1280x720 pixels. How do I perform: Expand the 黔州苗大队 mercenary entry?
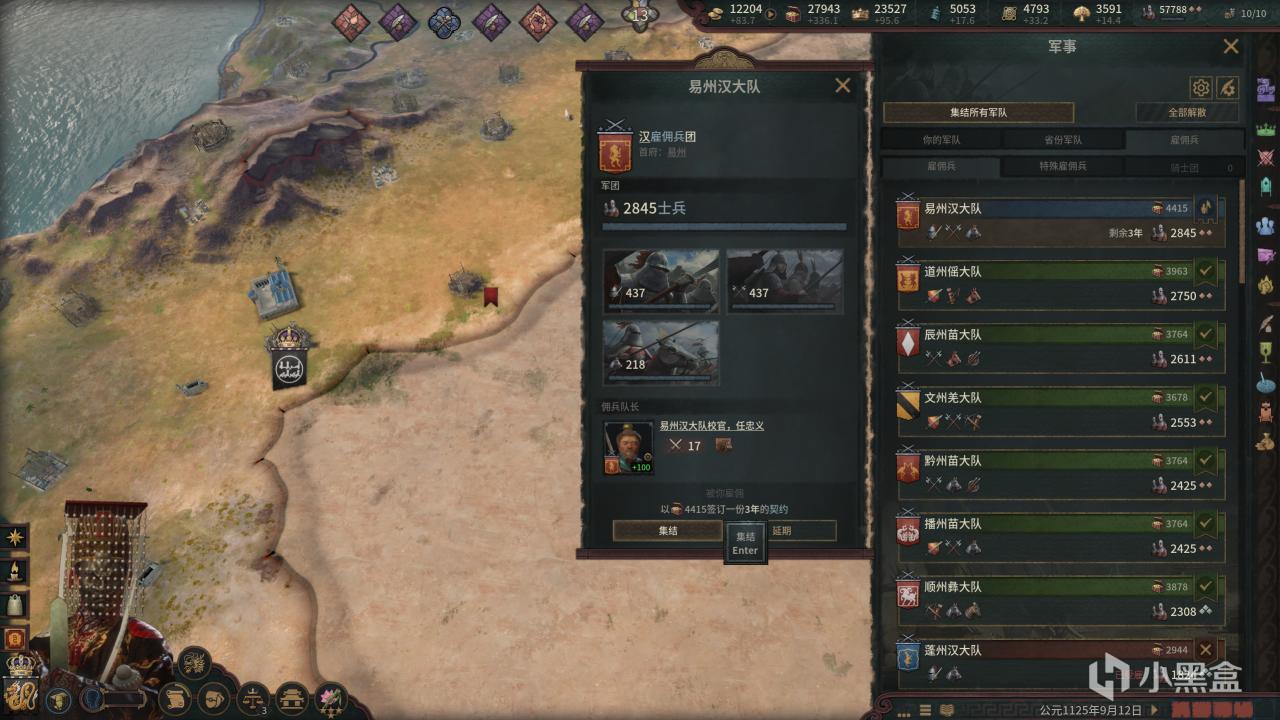click(x=1060, y=472)
